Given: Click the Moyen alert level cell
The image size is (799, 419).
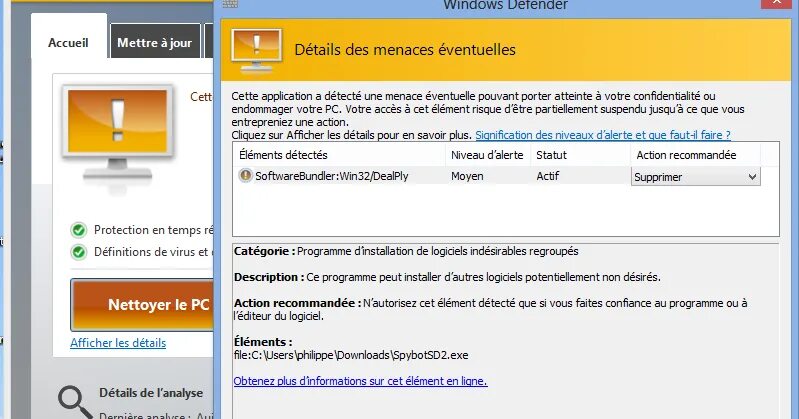Looking at the screenshot, I should (467, 176).
